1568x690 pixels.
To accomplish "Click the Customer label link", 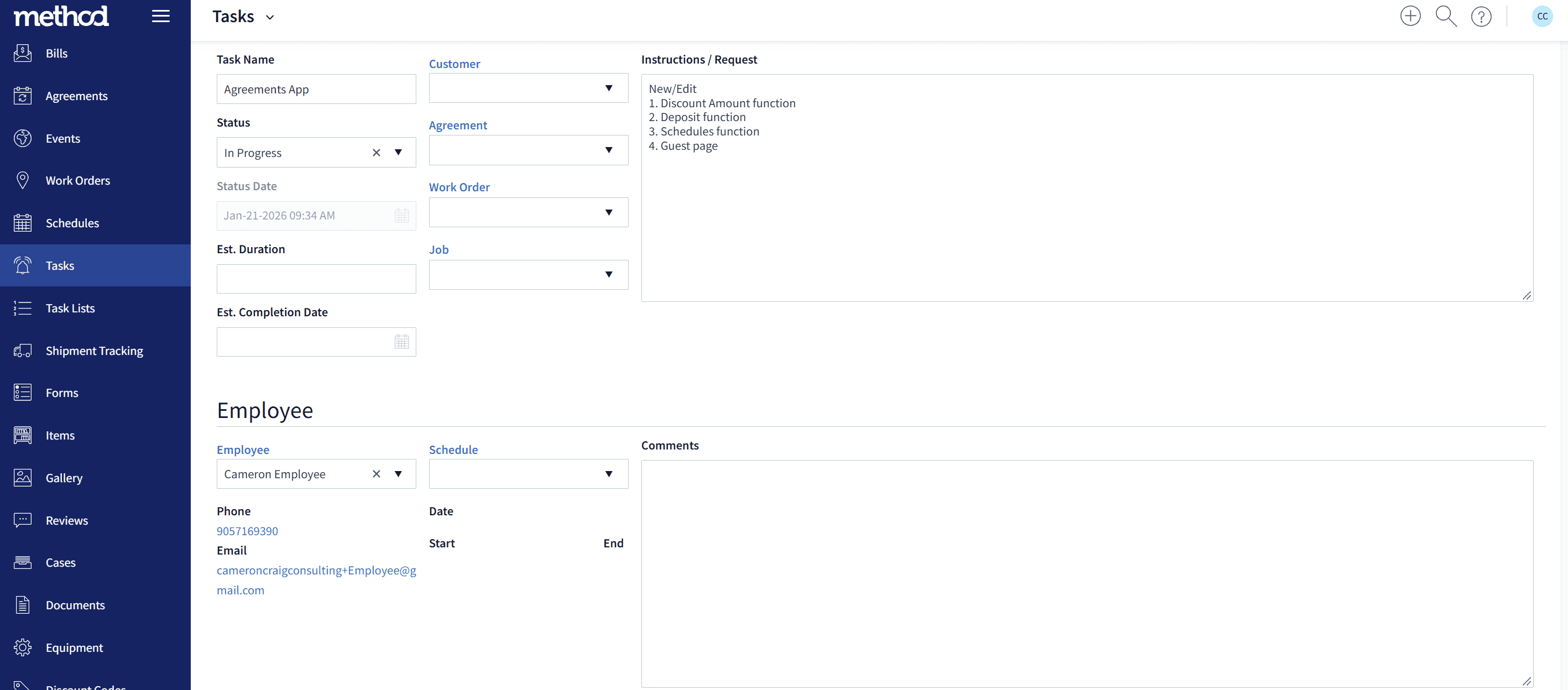I will pyautogui.click(x=454, y=64).
